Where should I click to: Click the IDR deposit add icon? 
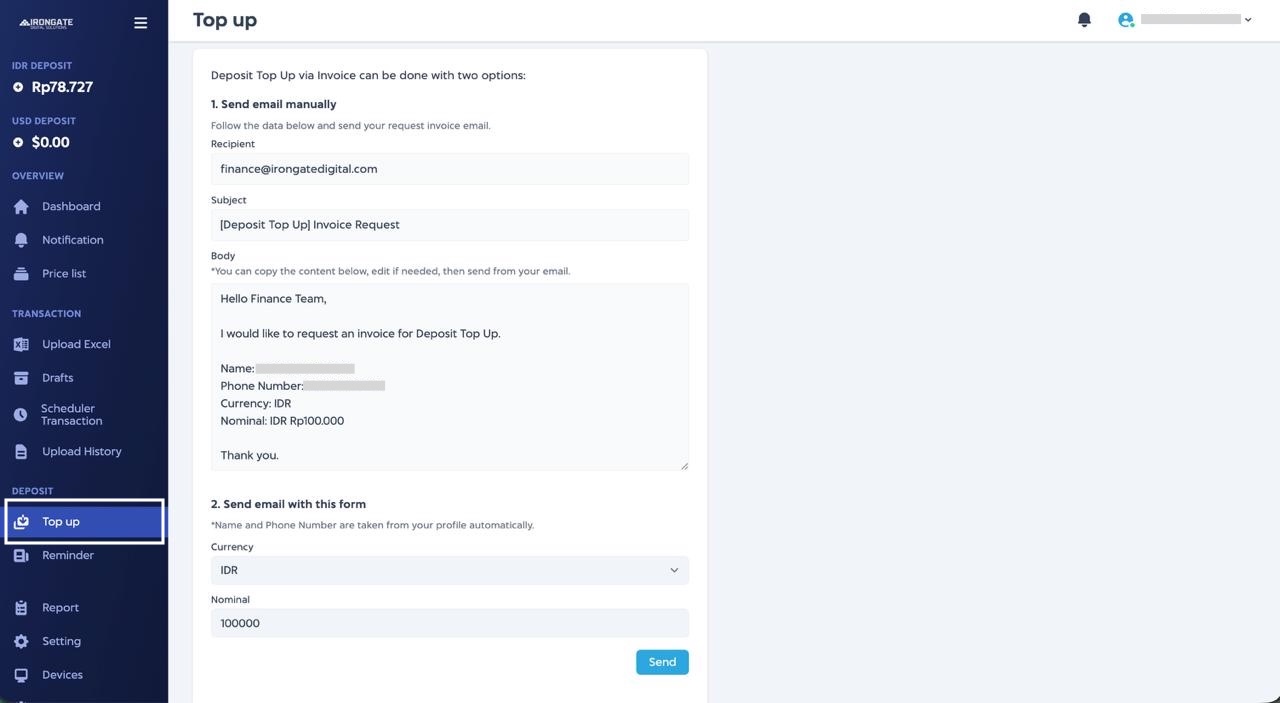(x=18, y=88)
